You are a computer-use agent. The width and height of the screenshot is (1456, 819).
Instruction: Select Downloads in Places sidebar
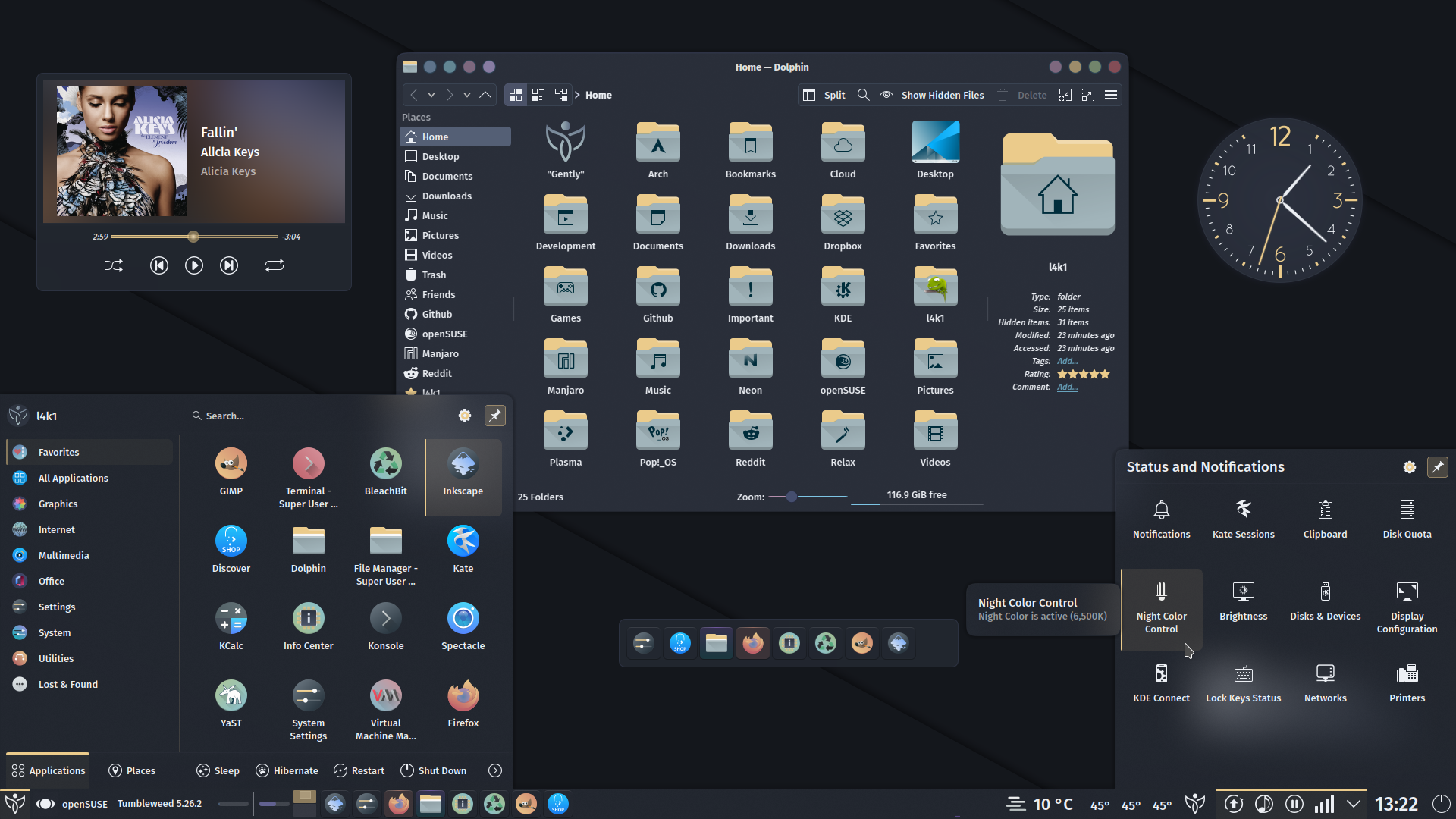pyautogui.click(x=455, y=196)
